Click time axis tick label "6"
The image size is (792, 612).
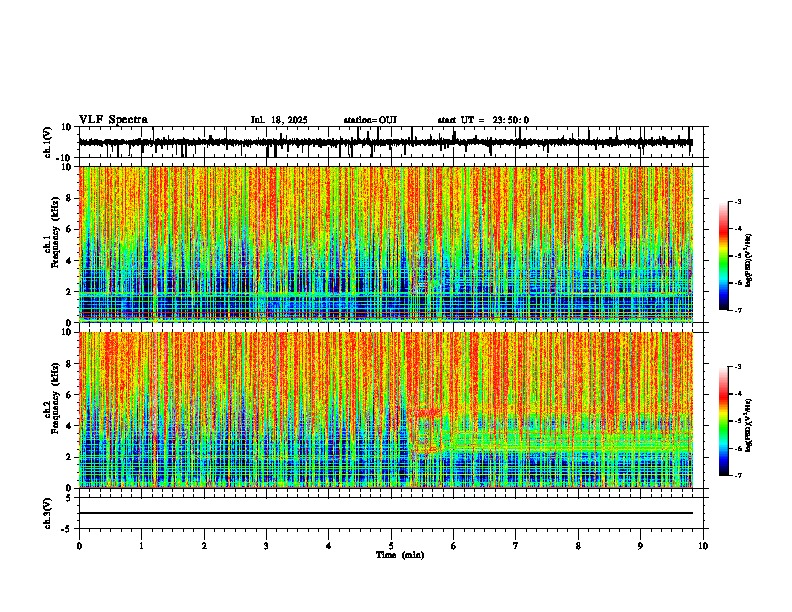coord(454,546)
